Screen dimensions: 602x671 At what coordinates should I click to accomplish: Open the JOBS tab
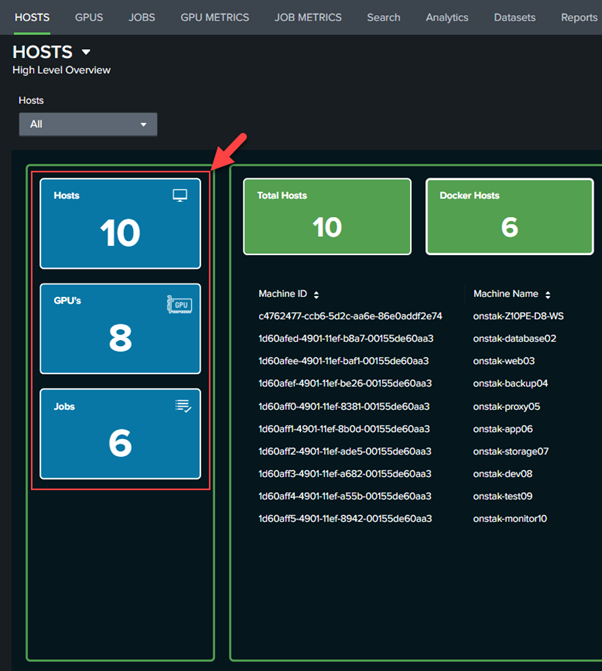tap(142, 17)
